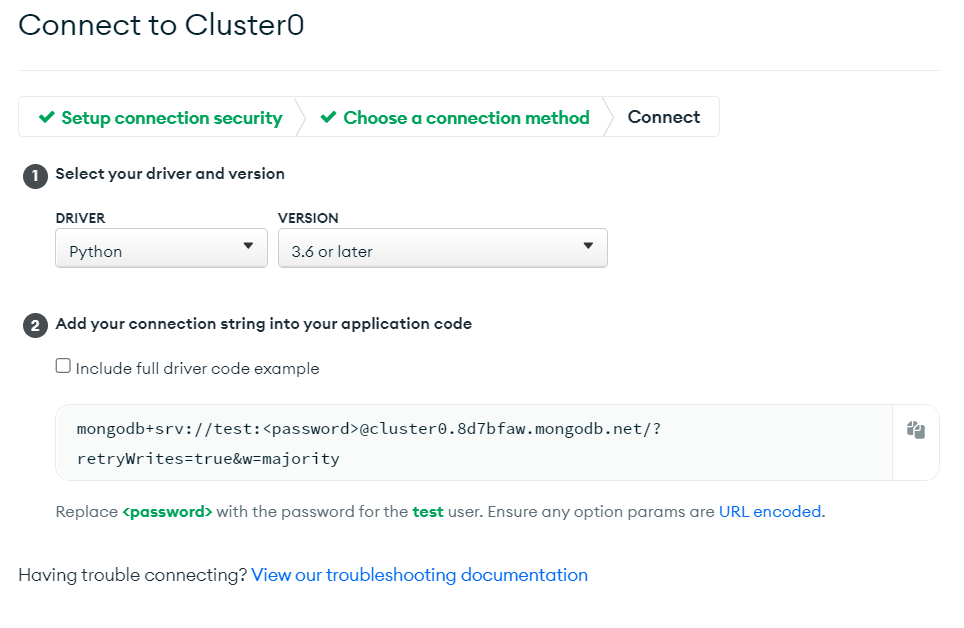
Task: Click the mongodb+srv connection string text
Action: [369, 443]
